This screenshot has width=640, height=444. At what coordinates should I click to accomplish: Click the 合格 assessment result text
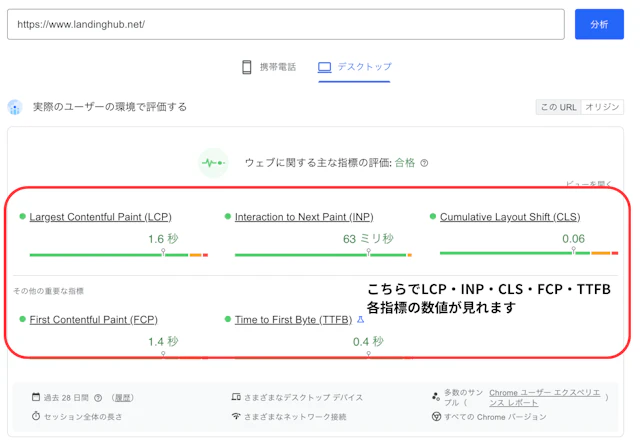pos(404,163)
